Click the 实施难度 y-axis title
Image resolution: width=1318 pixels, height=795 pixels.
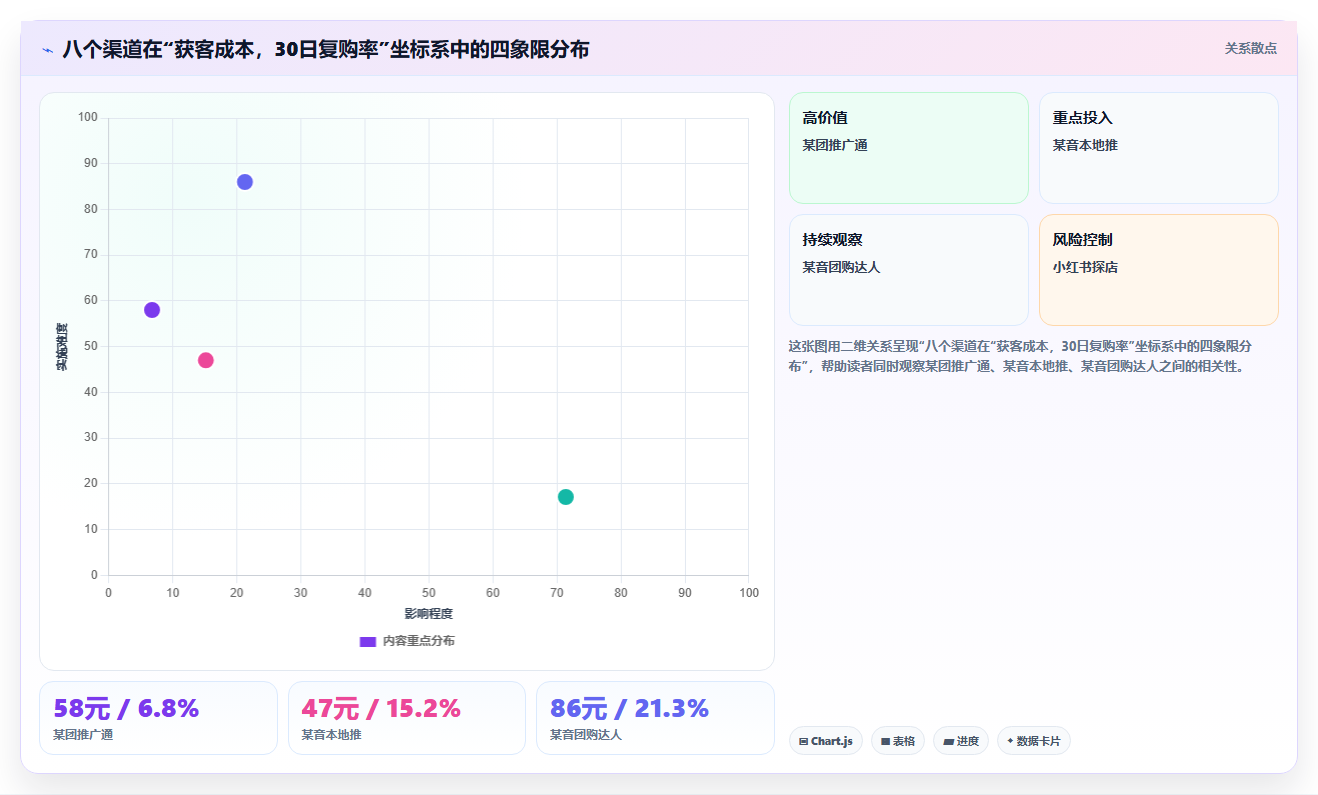pyautogui.click(x=62, y=347)
